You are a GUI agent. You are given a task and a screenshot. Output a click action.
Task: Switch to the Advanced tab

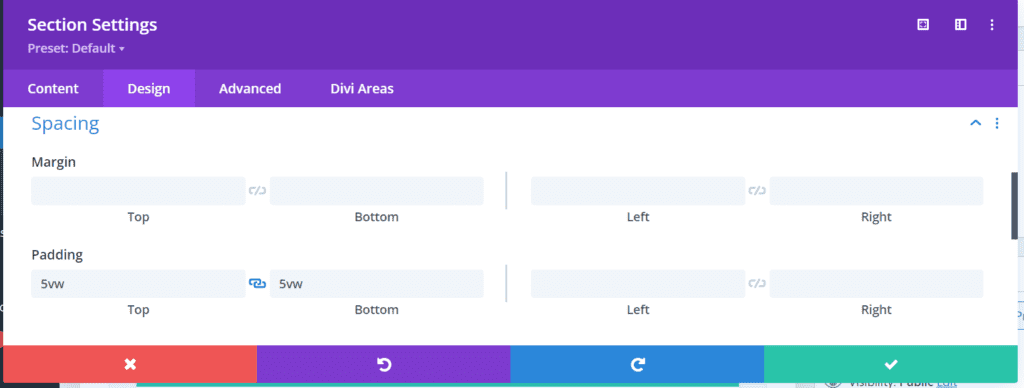[250, 88]
